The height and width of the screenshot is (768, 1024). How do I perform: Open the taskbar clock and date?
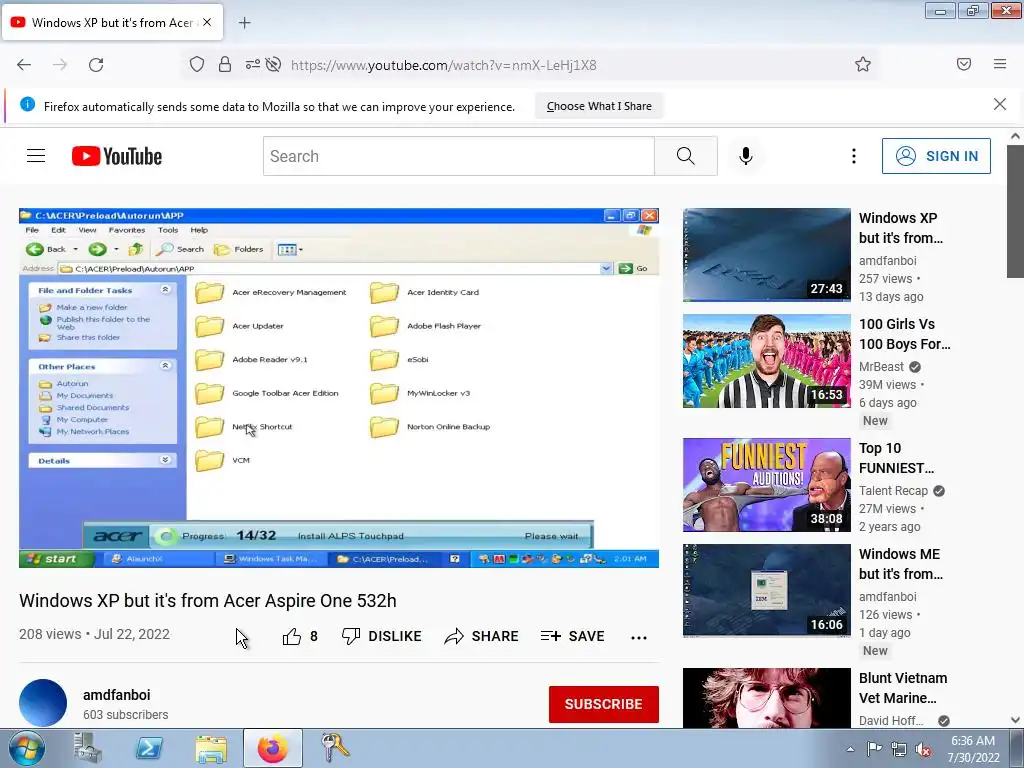[x=973, y=749]
